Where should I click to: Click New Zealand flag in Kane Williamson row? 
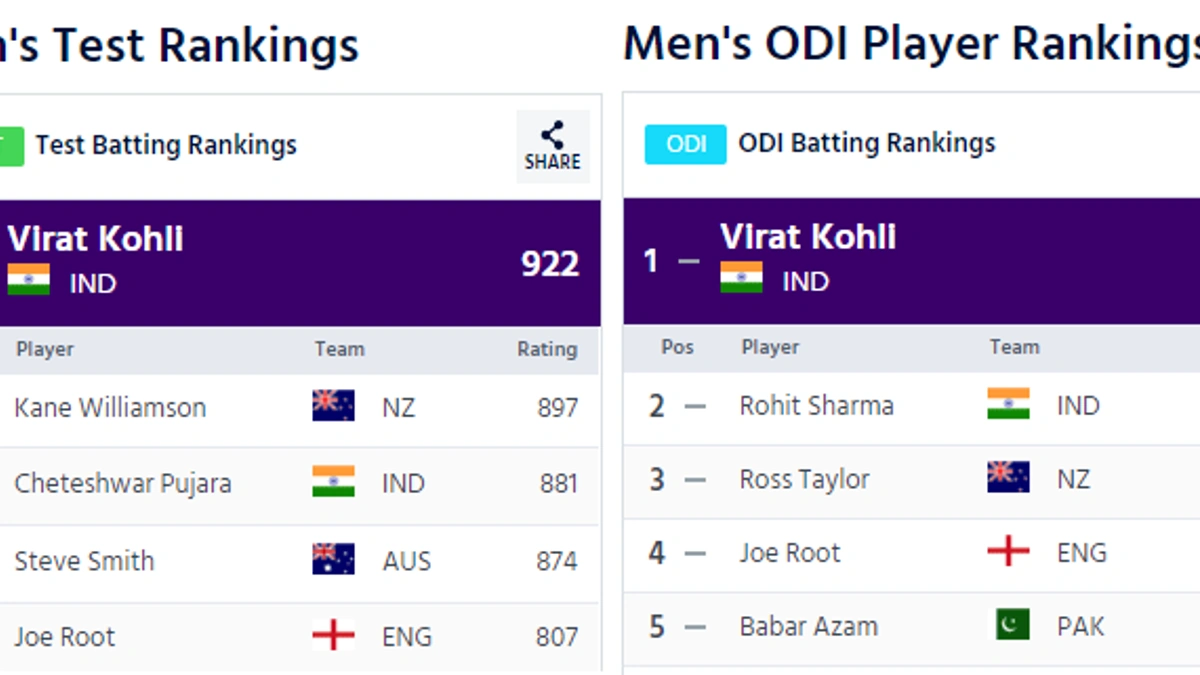[x=333, y=405]
